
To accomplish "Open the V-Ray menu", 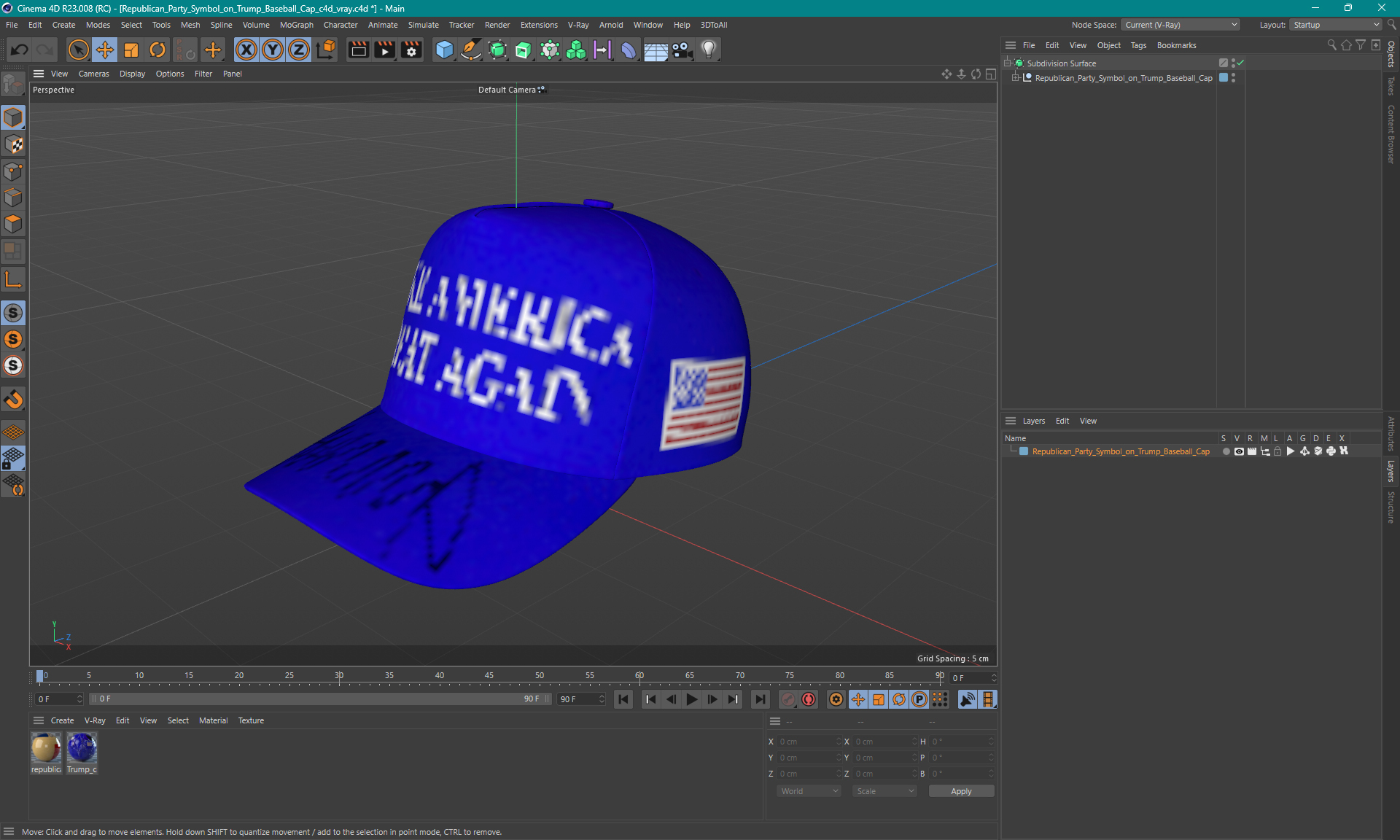I will [x=578, y=25].
